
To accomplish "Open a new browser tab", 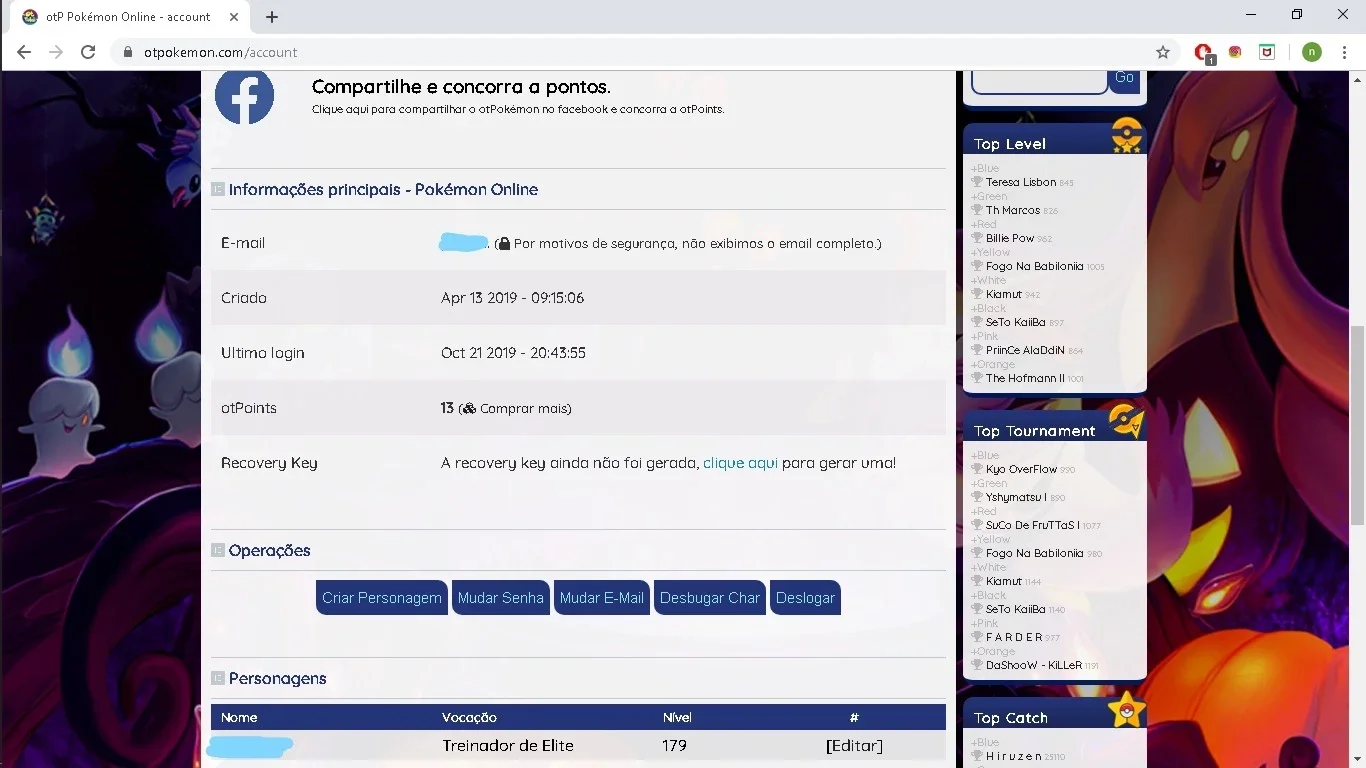I will tap(272, 17).
